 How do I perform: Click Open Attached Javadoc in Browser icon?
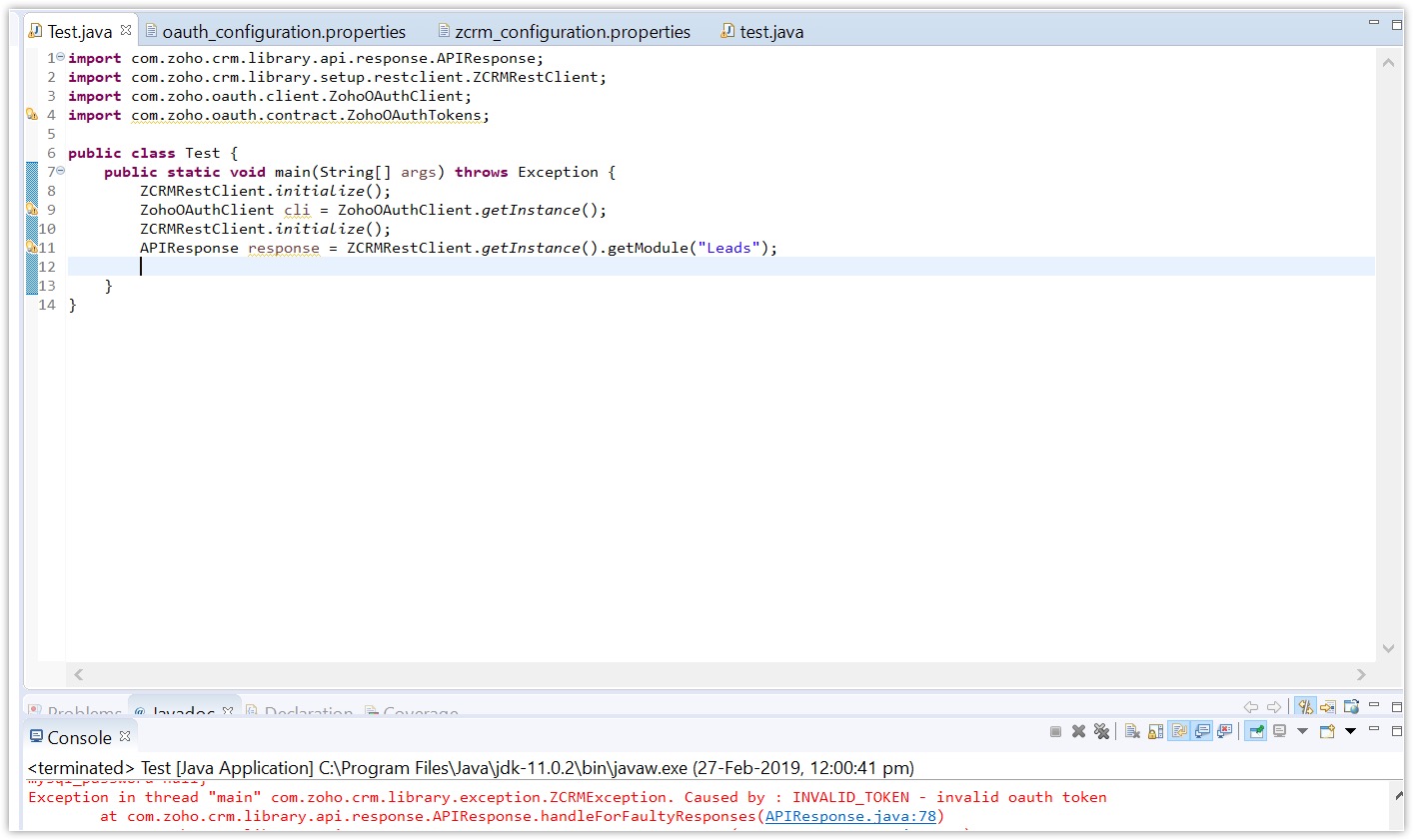(x=1351, y=707)
